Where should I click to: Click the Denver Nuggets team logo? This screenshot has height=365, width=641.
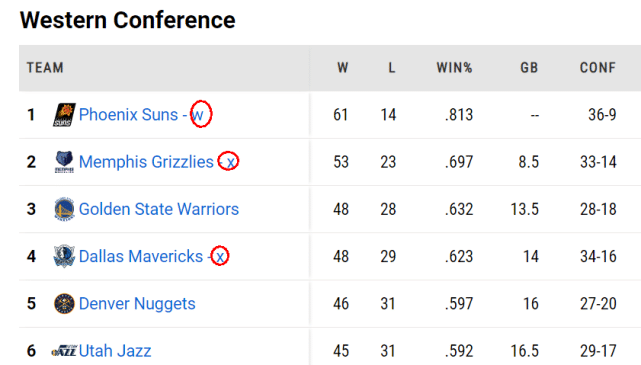coord(64,304)
